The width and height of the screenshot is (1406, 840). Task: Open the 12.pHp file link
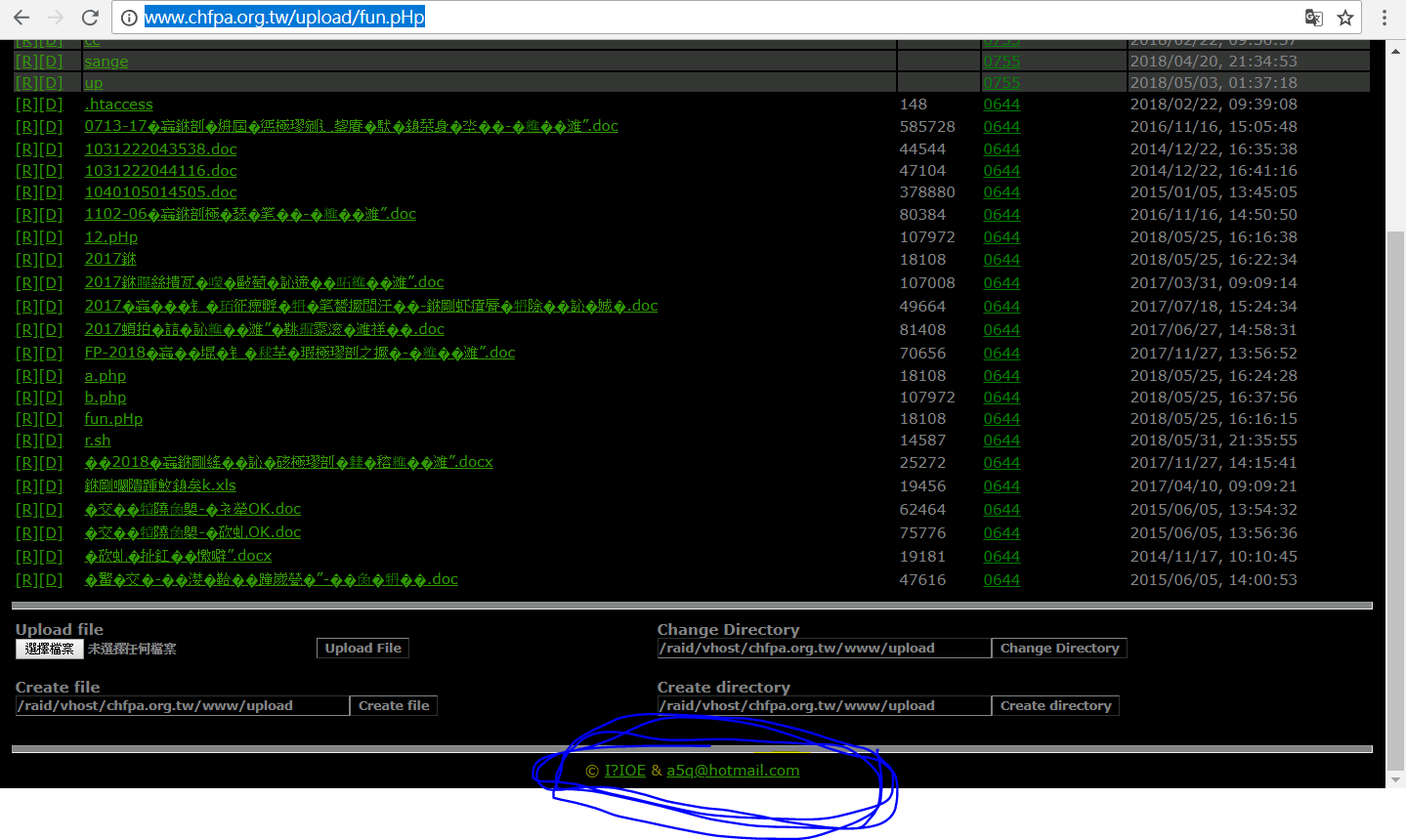(x=111, y=237)
